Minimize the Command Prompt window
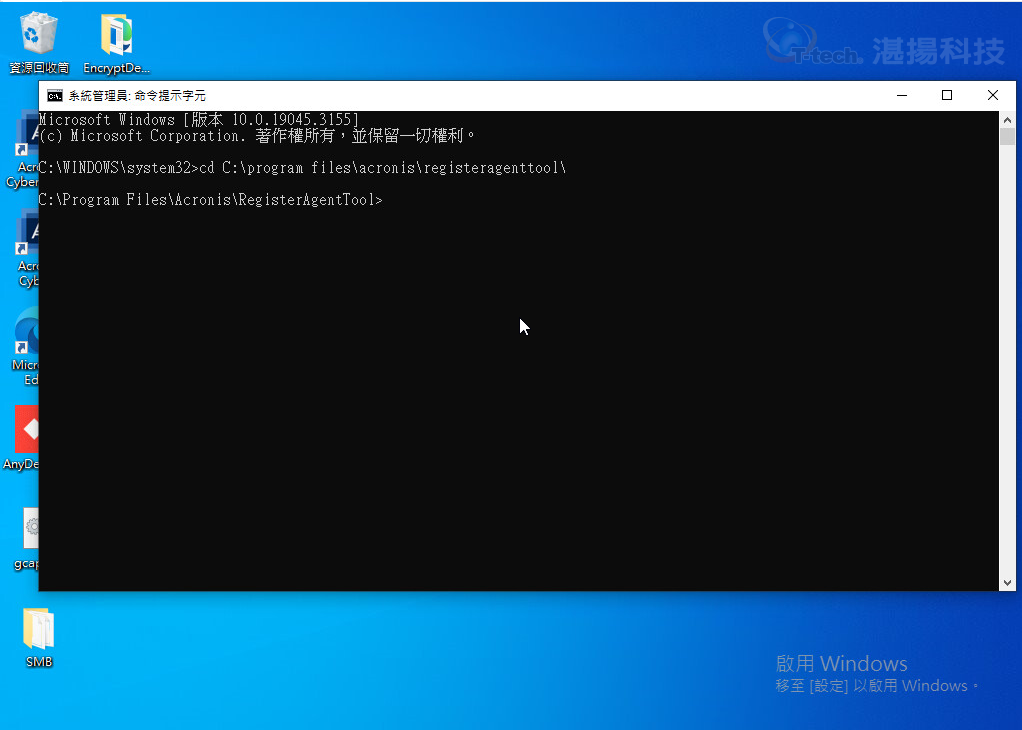1022x730 pixels. [902, 95]
